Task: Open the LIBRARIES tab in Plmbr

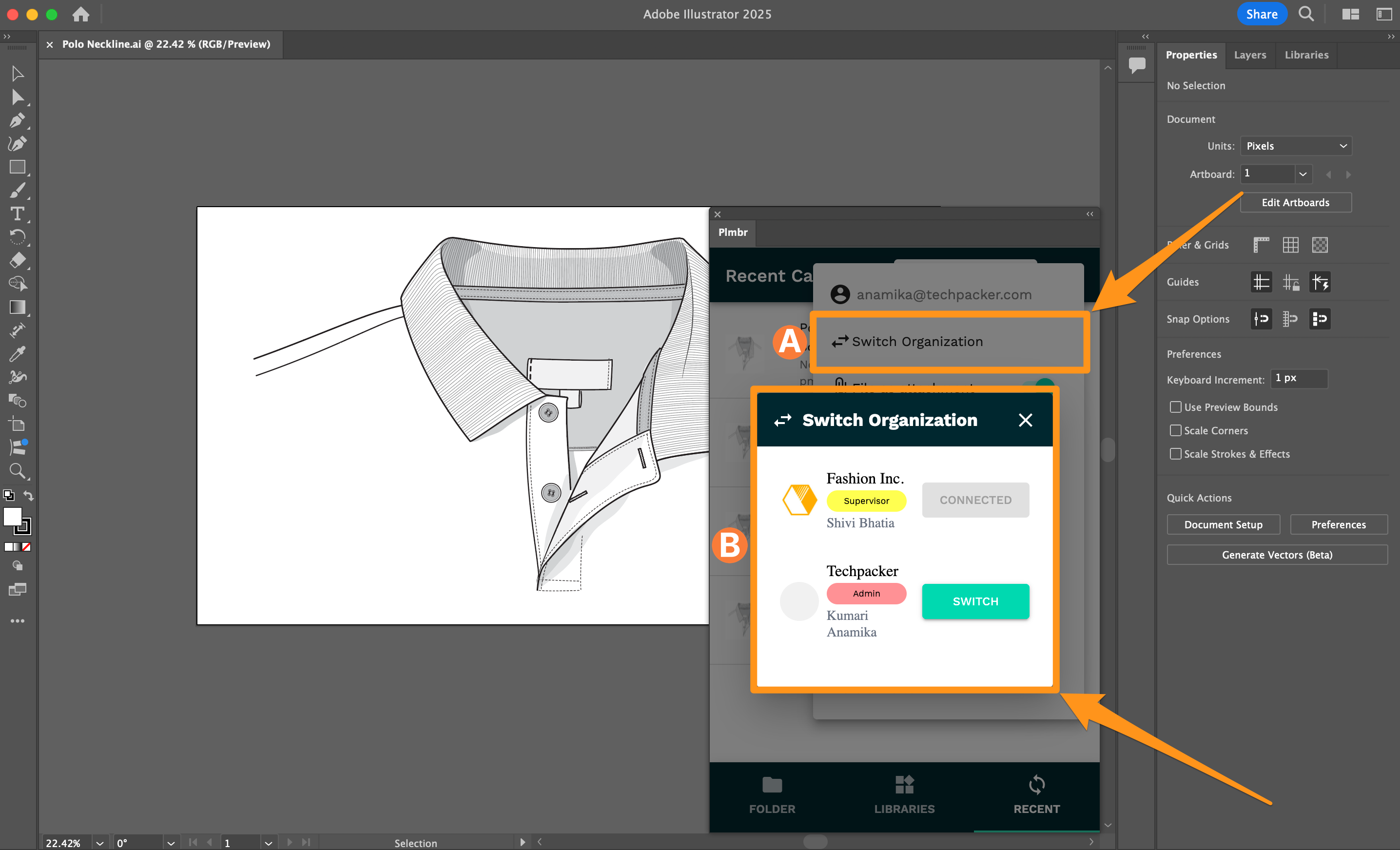Action: 904,795
